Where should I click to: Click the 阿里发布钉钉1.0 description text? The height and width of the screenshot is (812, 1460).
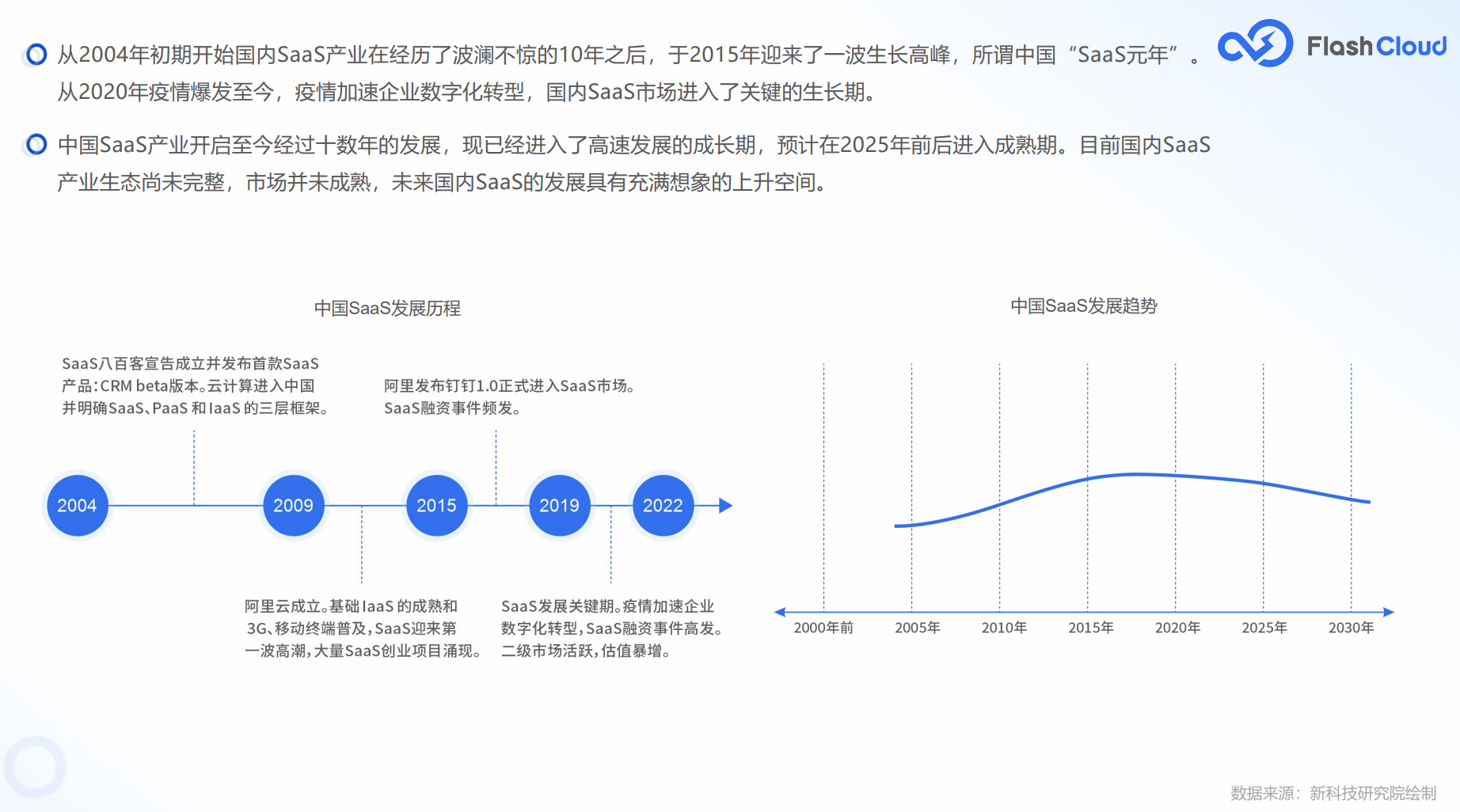509,397
